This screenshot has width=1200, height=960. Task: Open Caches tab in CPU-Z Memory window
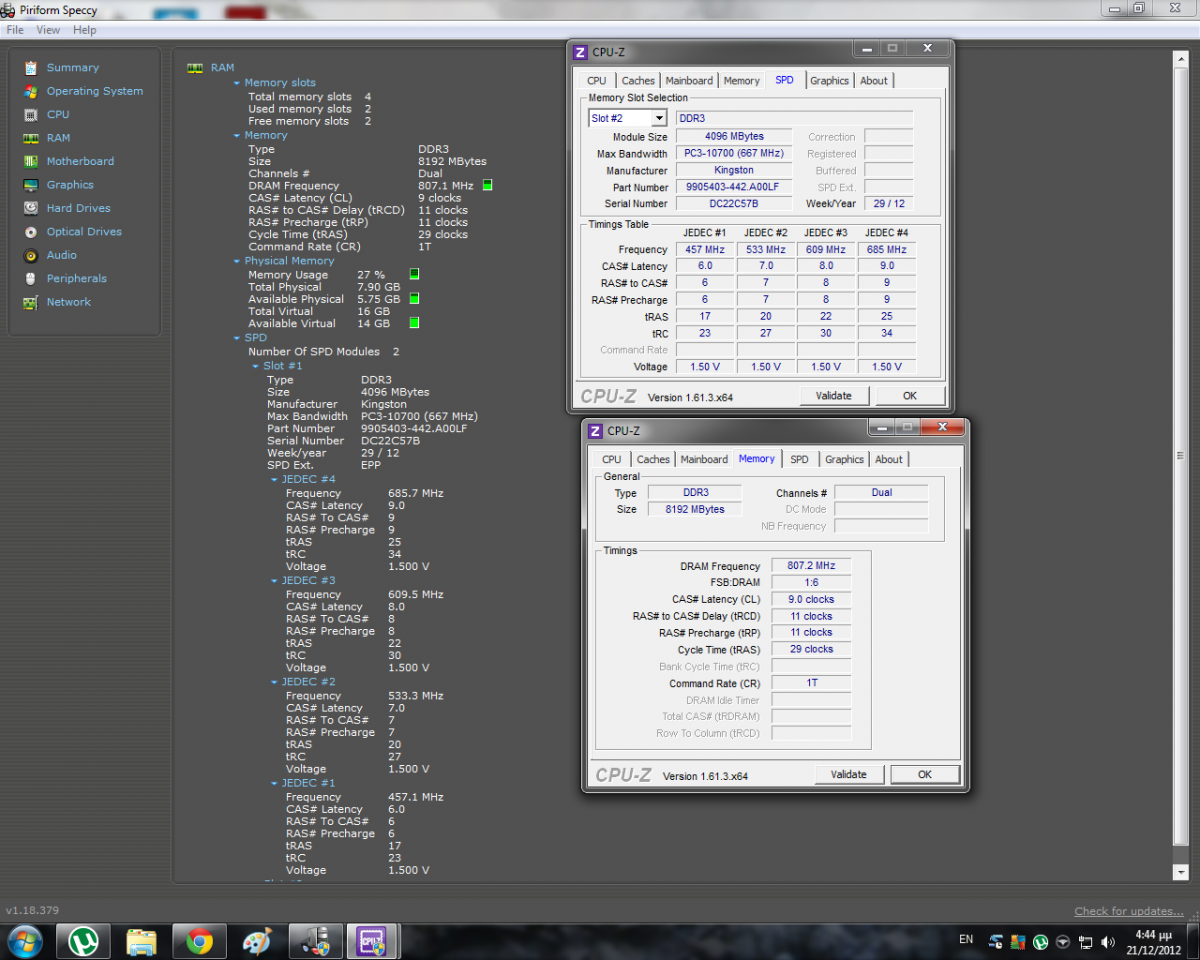pos(653,460)
